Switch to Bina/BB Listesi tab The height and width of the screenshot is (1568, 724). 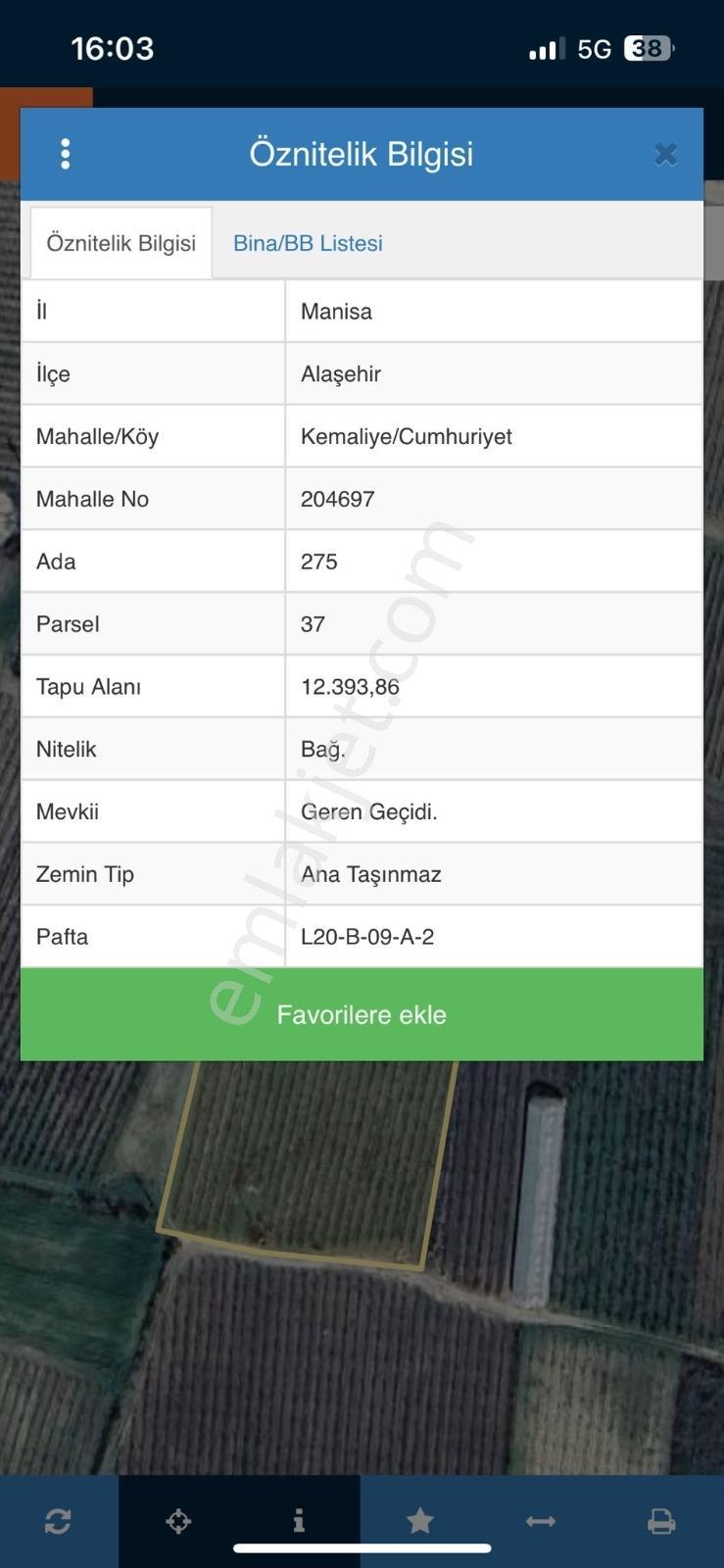point(308,243)
